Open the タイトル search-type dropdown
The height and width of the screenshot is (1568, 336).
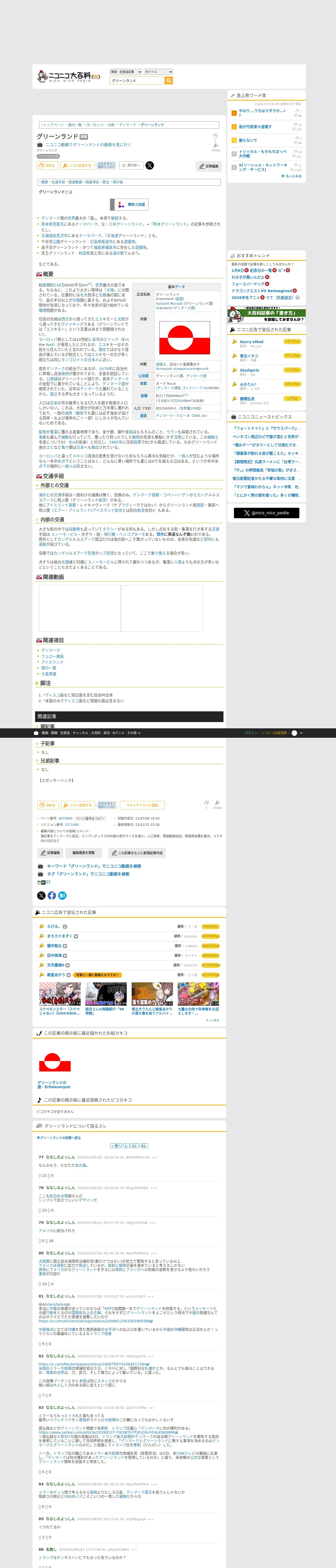tap(158, 72)
